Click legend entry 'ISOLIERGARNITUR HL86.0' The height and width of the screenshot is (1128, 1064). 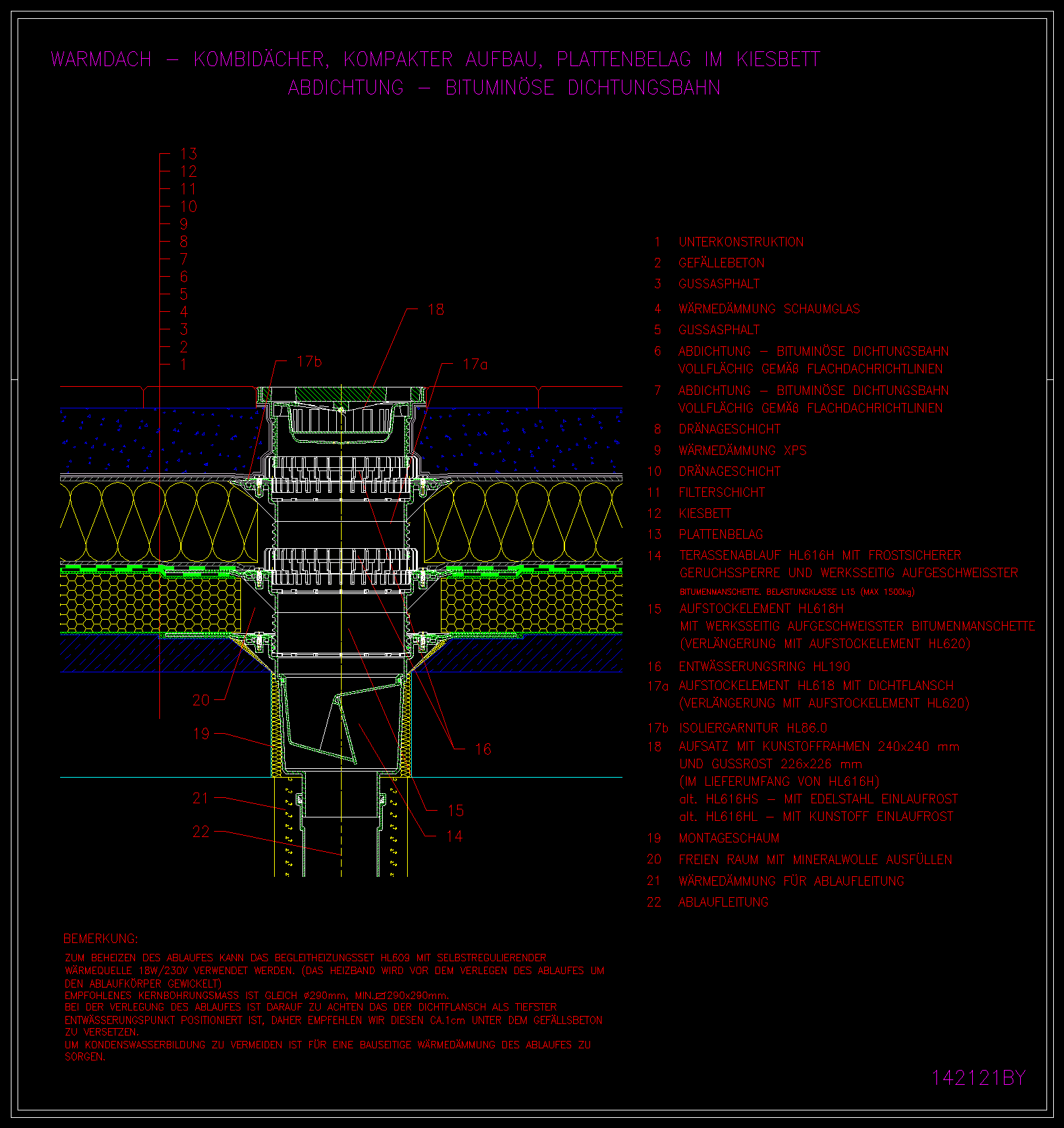point(753,728)
